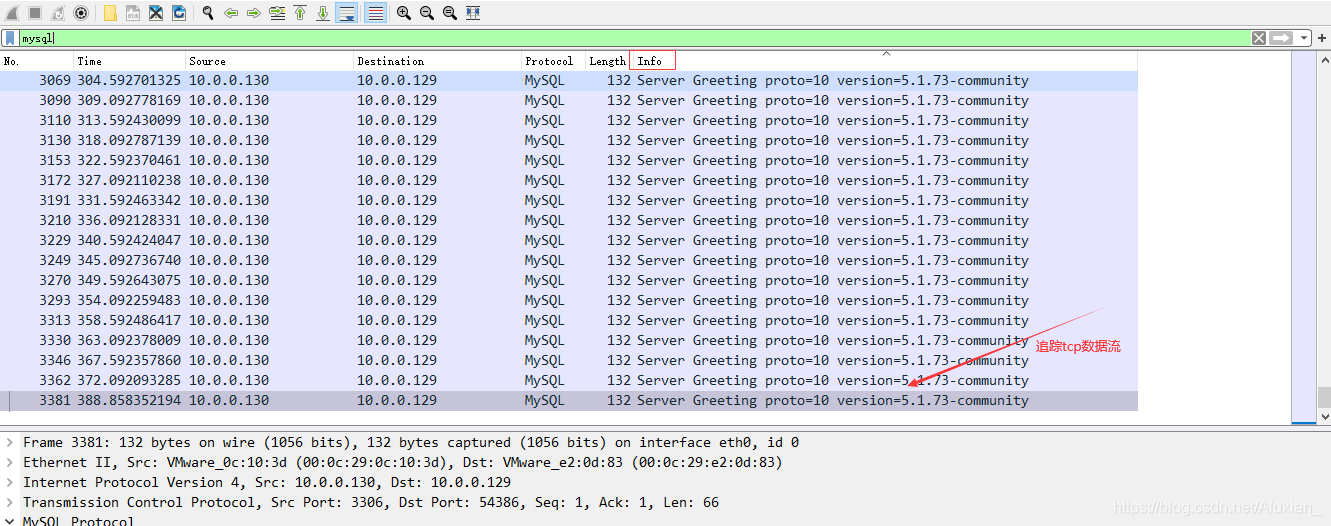Viewport: 1331px width, 526px height.
Task: Click the mysql display filter field
Action: pyautogui.click(x=634, y=38)
